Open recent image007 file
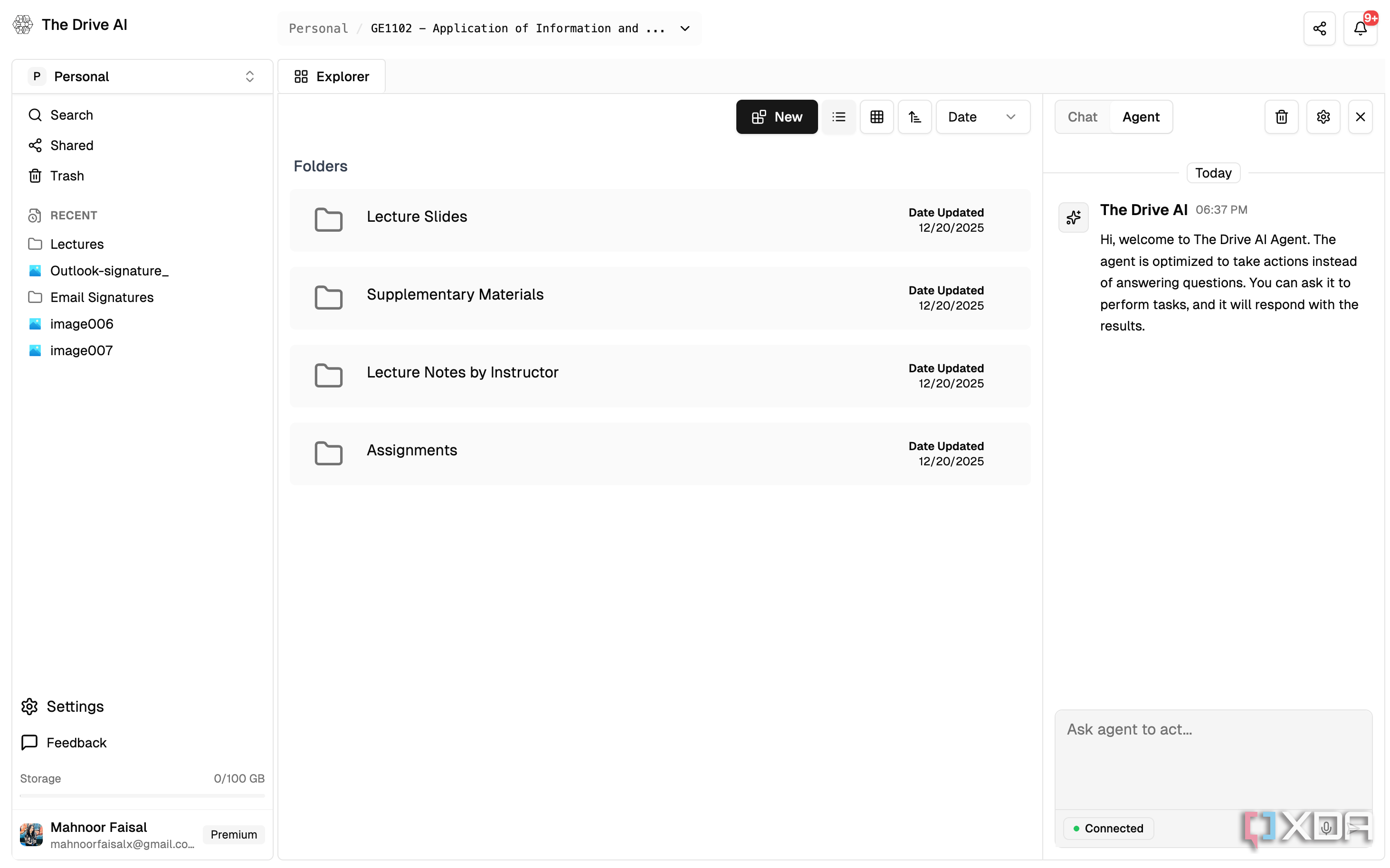Screen dimensions: 1390x868 click(70, 350)
